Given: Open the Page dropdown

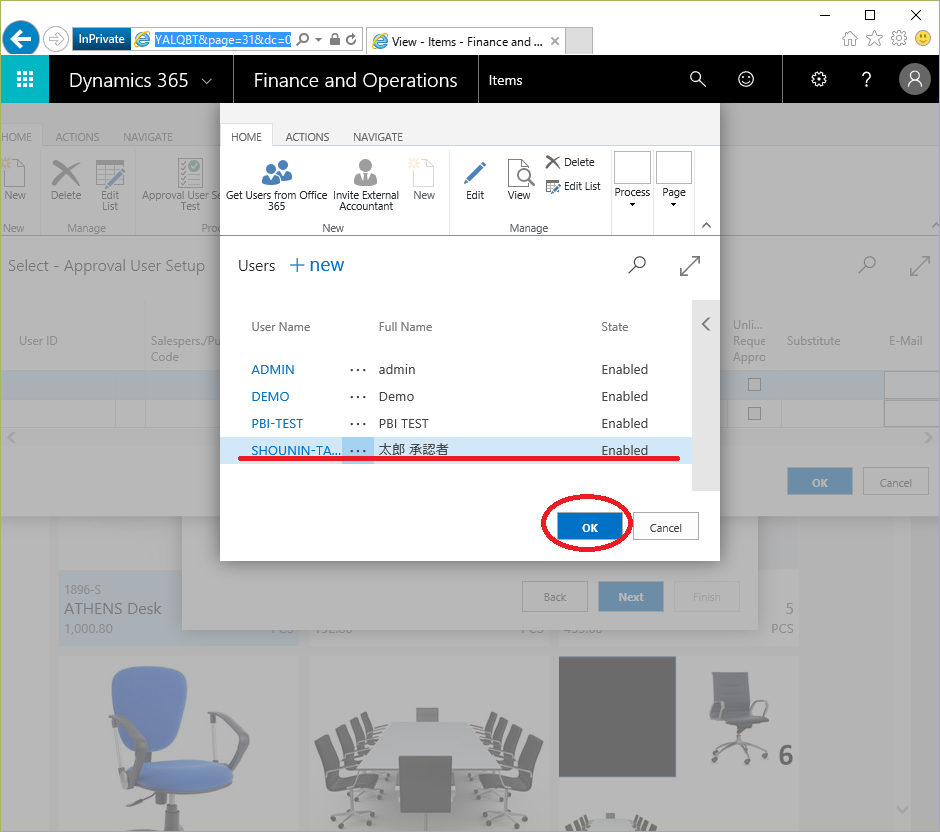Looking at the screenshot, I should click(673, 180).
